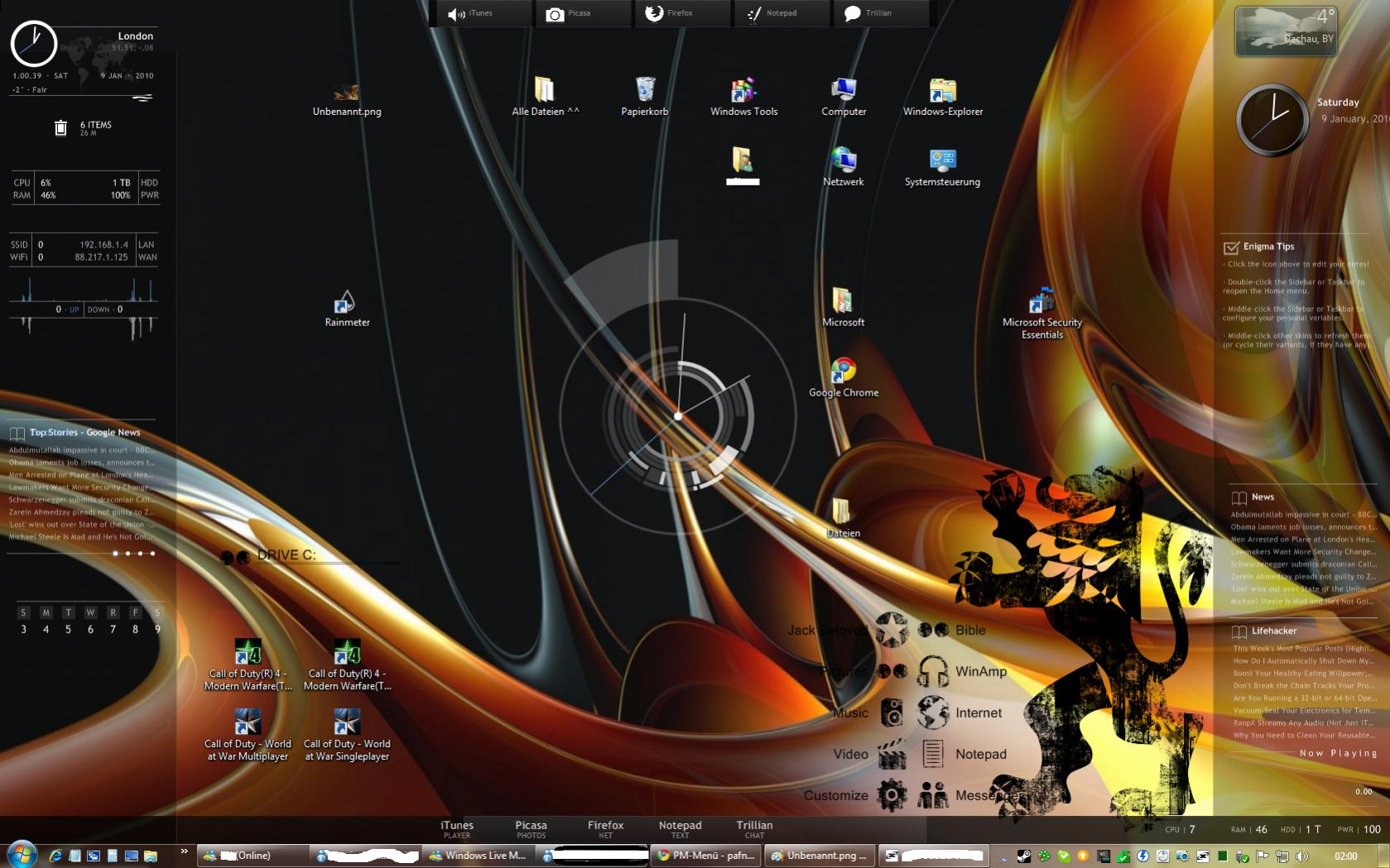
Task: Click the DRIVE C: label
Action: [x=286, y=555]
